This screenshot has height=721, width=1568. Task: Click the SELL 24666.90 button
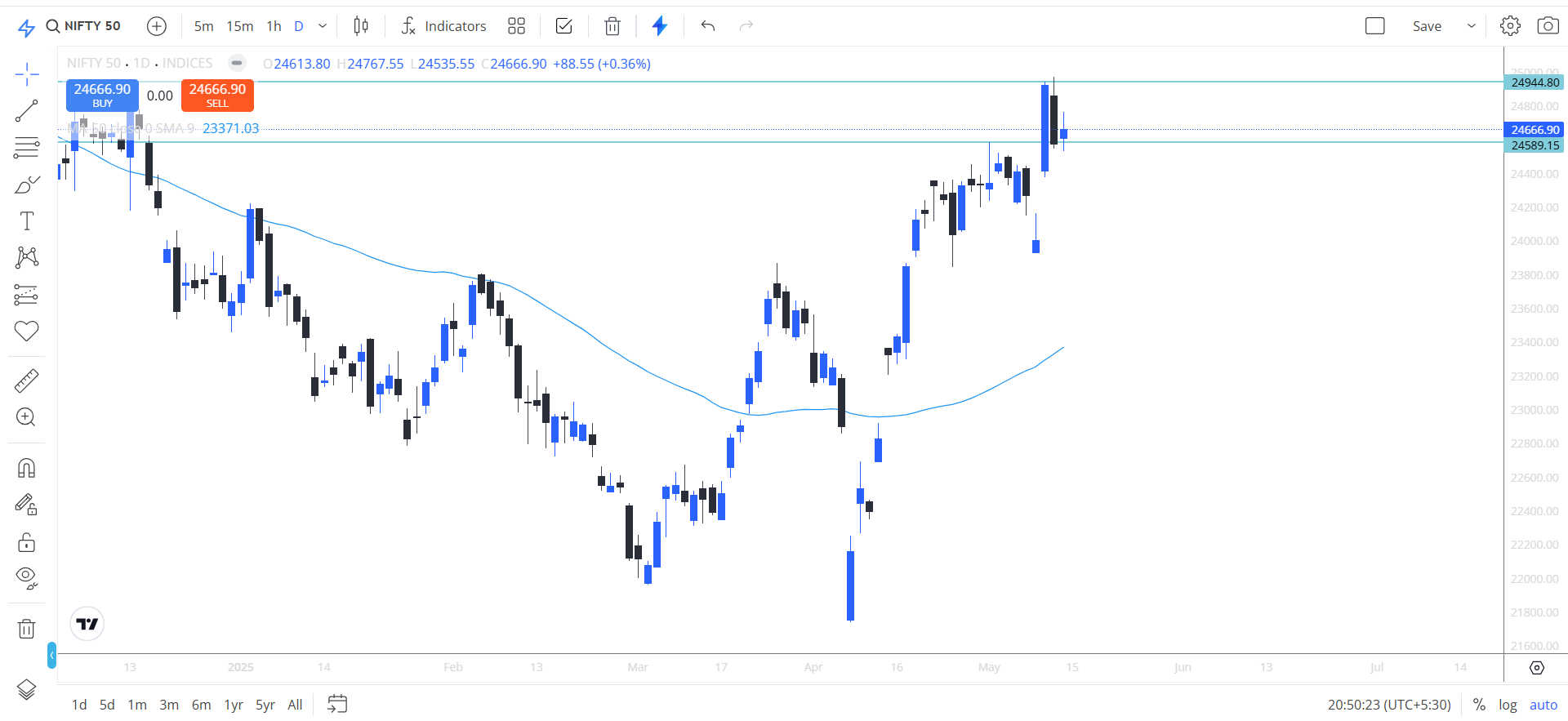[x=217, y=95]
